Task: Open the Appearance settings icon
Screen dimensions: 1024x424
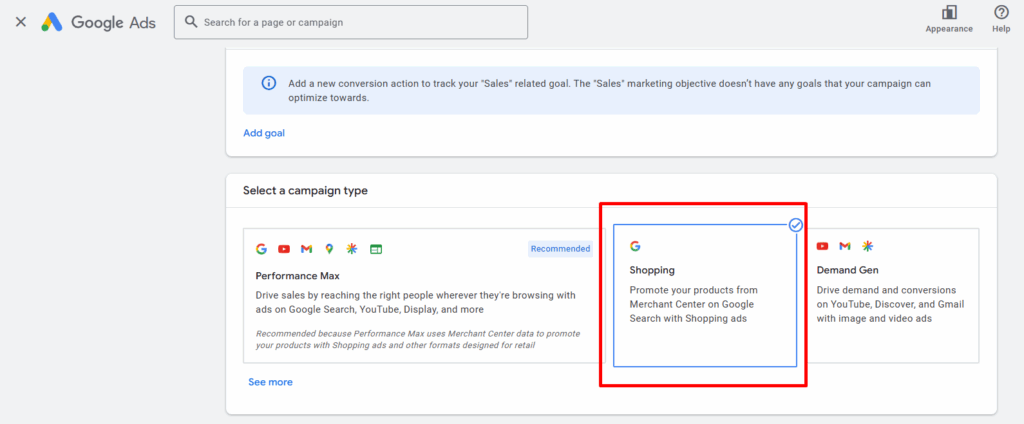Action: 949,13
